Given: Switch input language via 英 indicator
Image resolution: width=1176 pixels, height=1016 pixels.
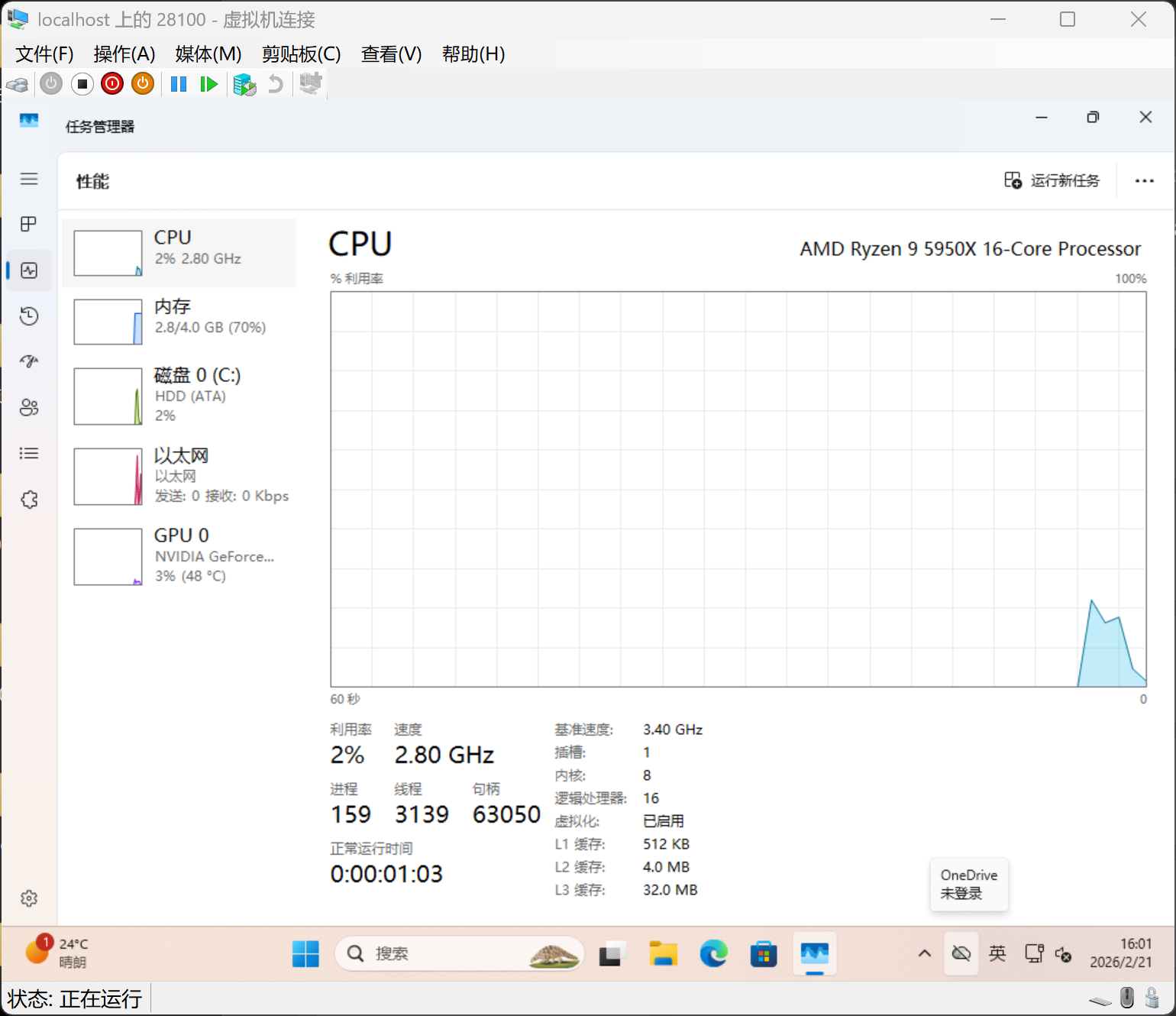Looking at the screenshot, I should (997, 953).
